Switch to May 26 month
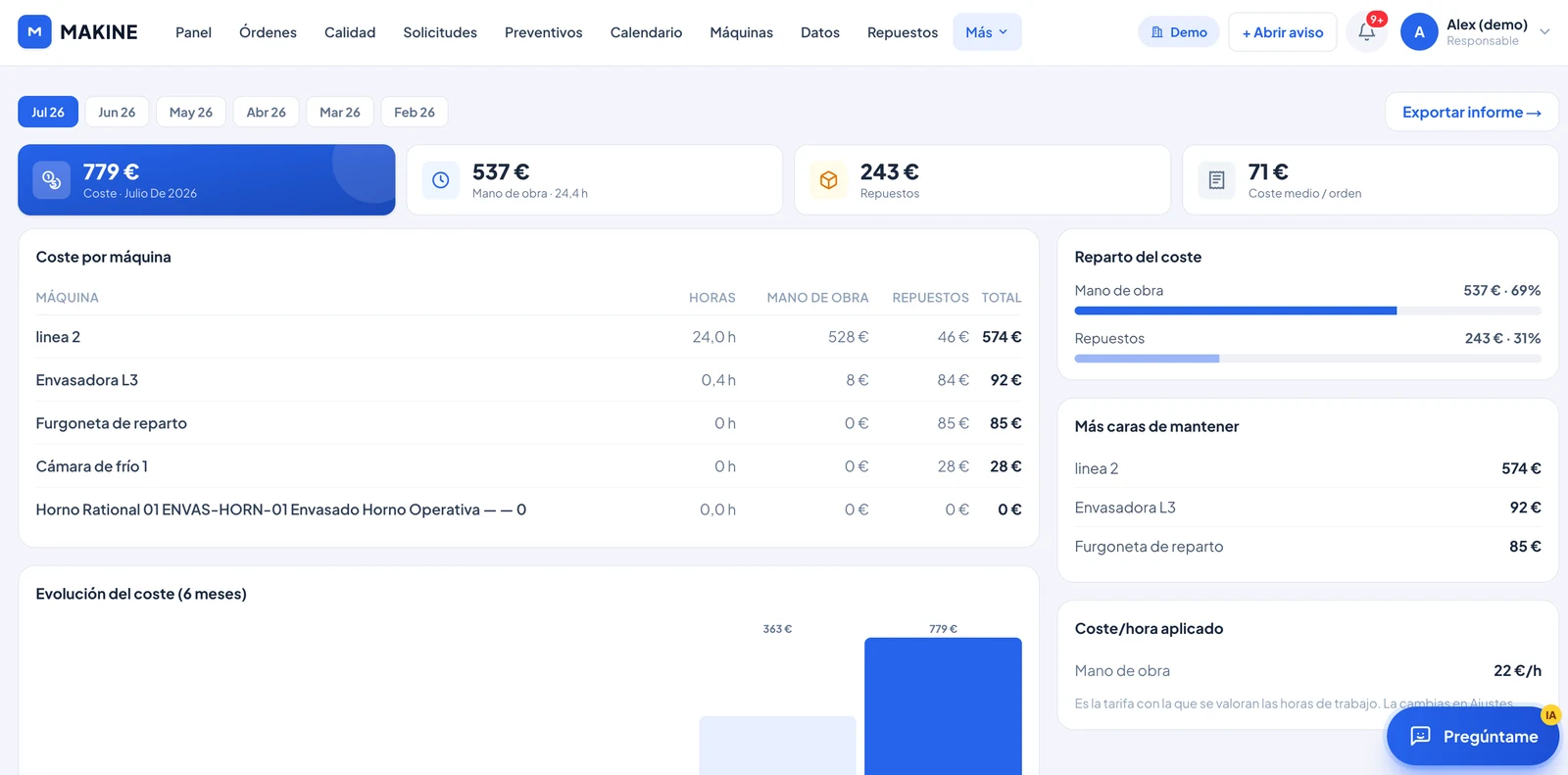 191,112
